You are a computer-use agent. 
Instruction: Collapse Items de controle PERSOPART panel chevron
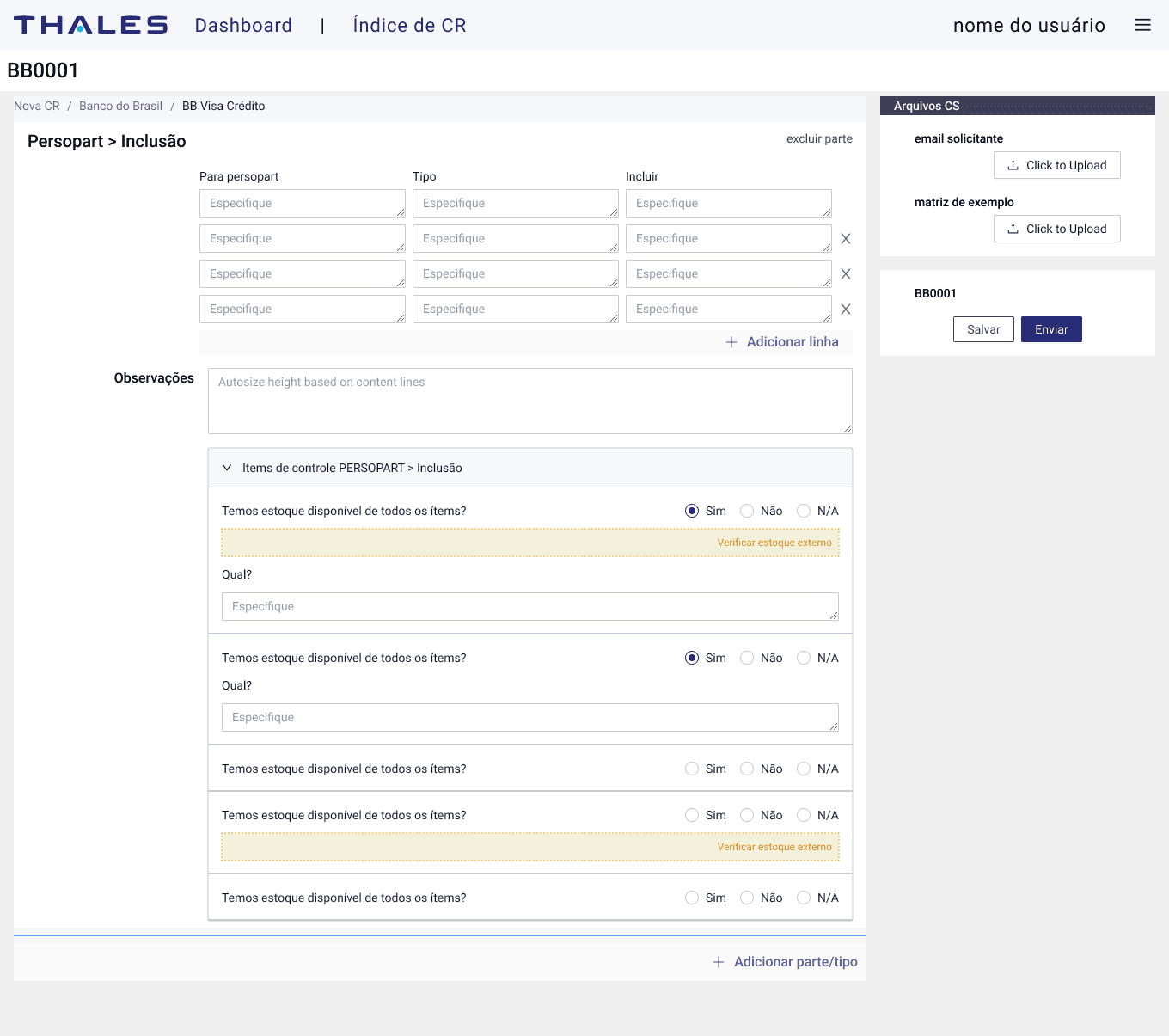click(x=227, y=468)
